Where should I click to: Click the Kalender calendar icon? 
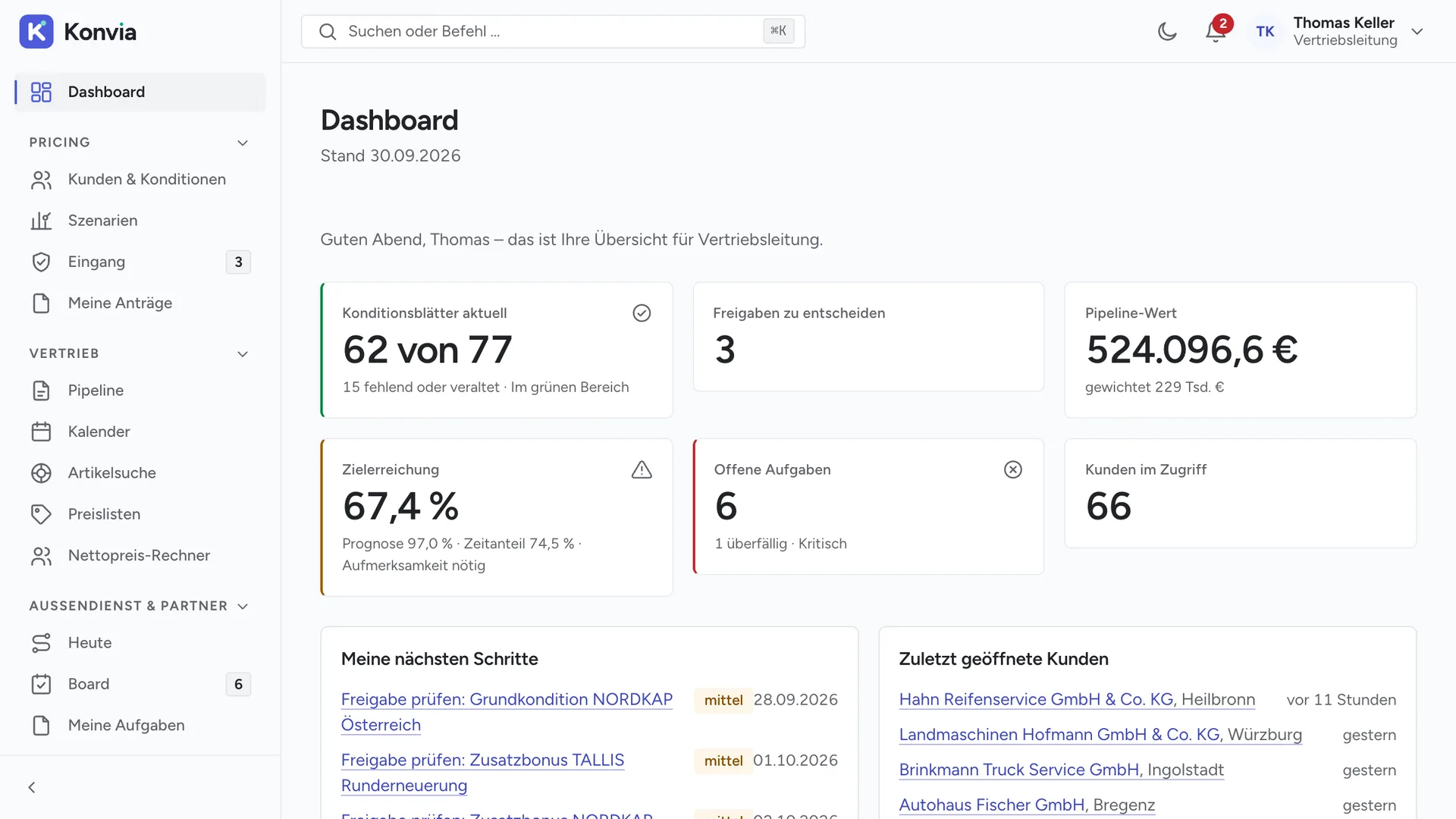[41, 431]
